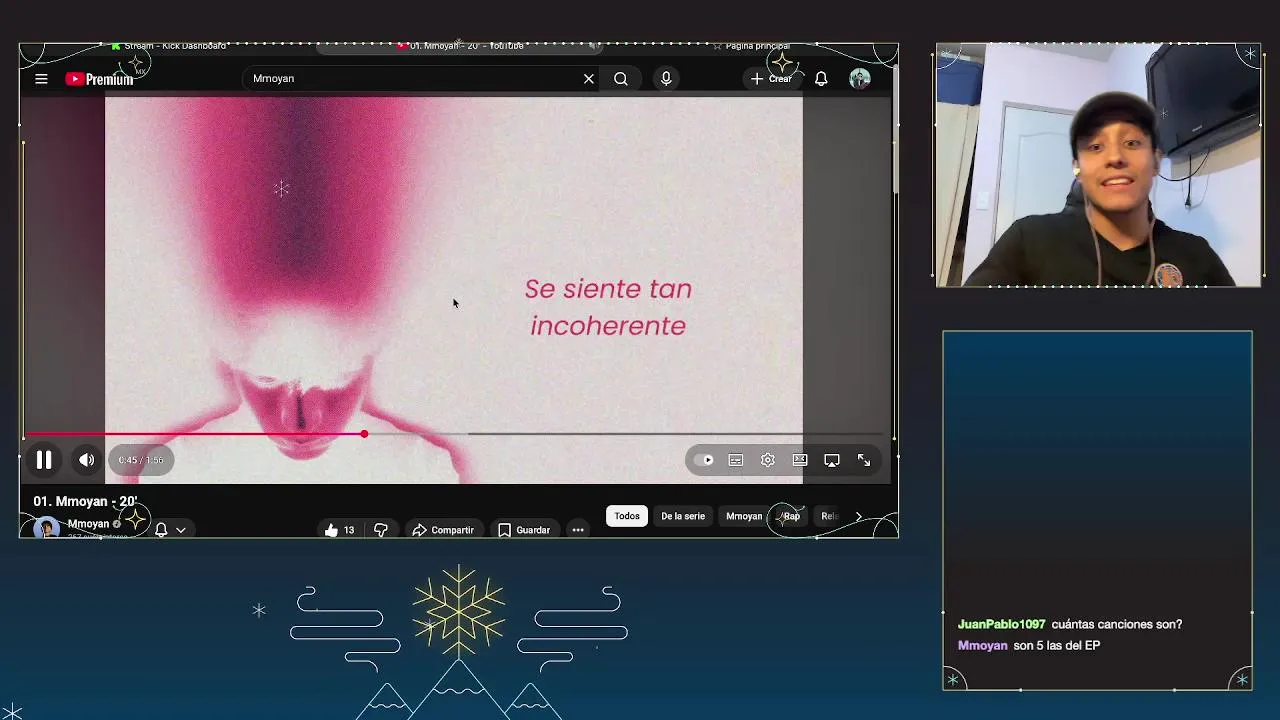1280x720 pixels.
Task: Open the three-dot more actions menu
Action: [x=578, y=530]
